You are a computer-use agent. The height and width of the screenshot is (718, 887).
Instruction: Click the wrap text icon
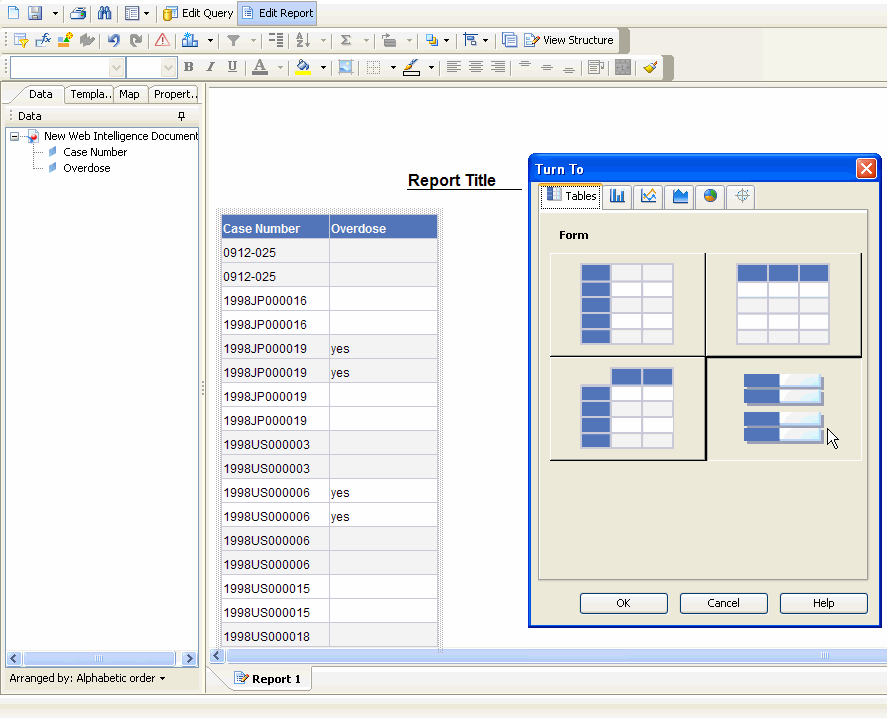595,67
